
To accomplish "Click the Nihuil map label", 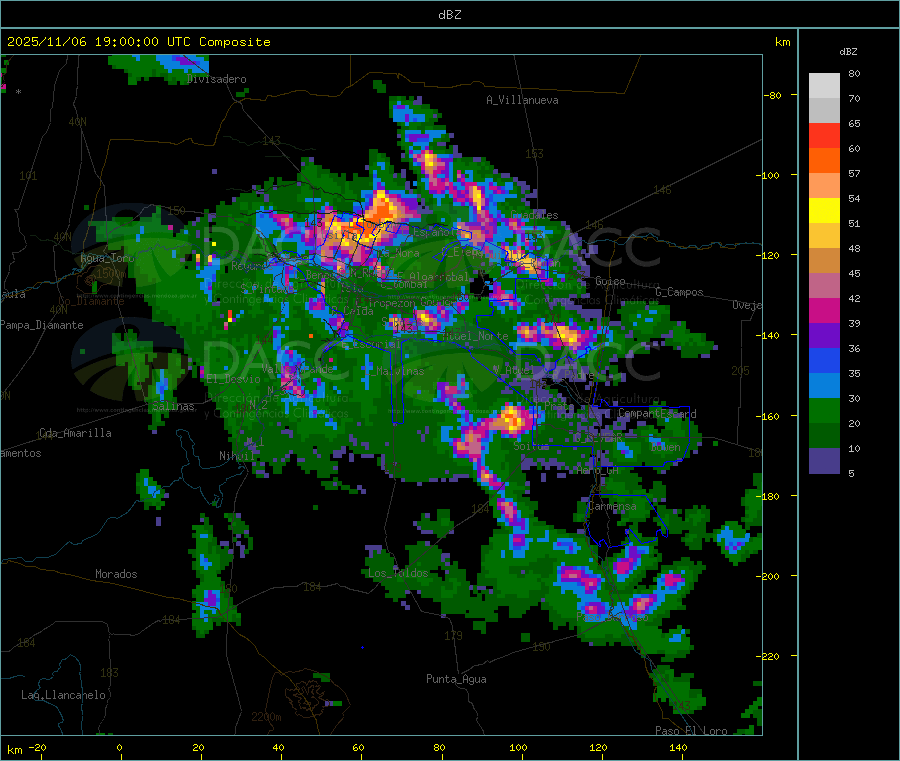I will 236,456.
